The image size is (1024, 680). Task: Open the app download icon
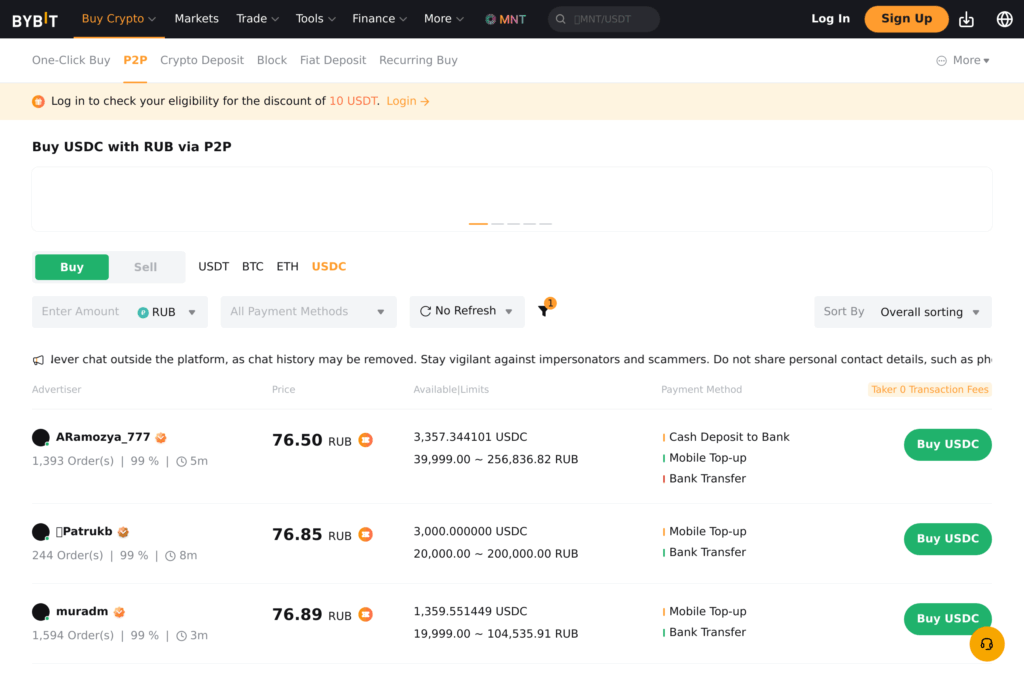click(967, 20)
